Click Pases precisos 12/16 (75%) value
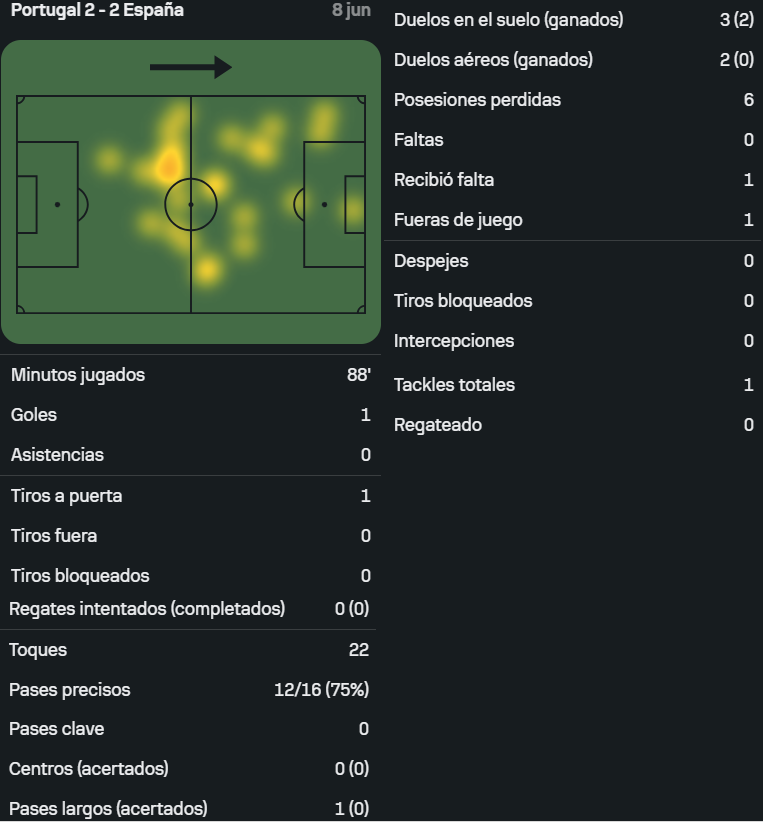The height and width of the screenshot is (822, 763). point(321,689)
